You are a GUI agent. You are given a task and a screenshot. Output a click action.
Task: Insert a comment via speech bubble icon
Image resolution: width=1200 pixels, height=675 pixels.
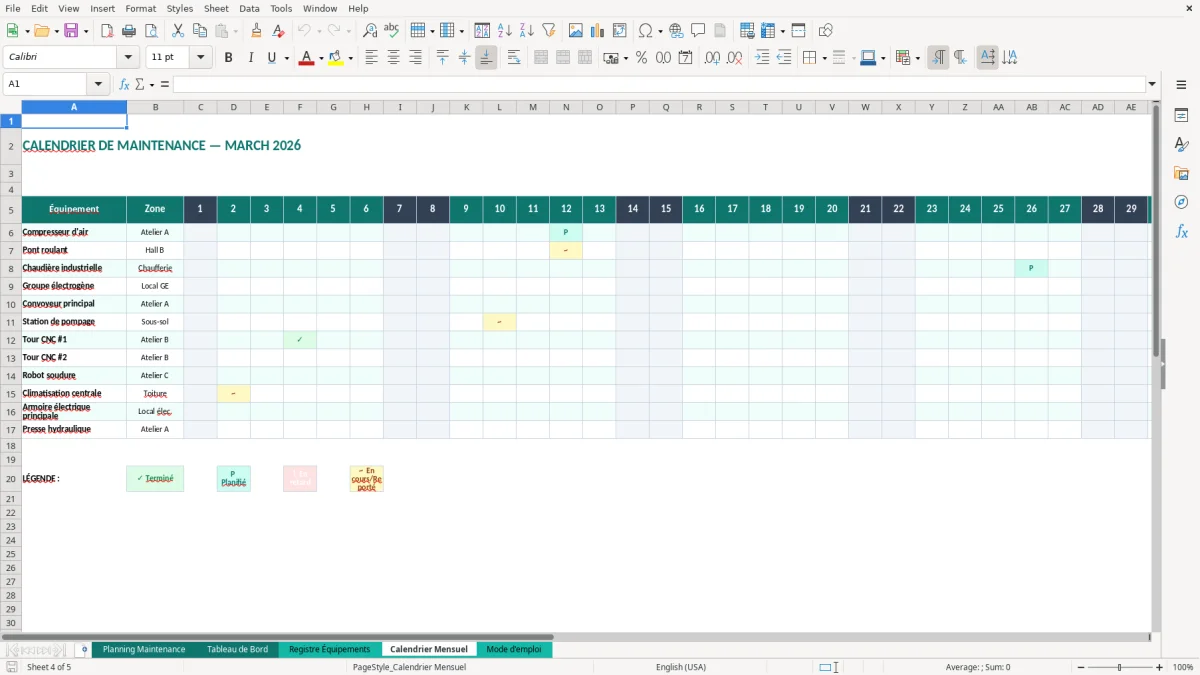click(x=698, y=31)
